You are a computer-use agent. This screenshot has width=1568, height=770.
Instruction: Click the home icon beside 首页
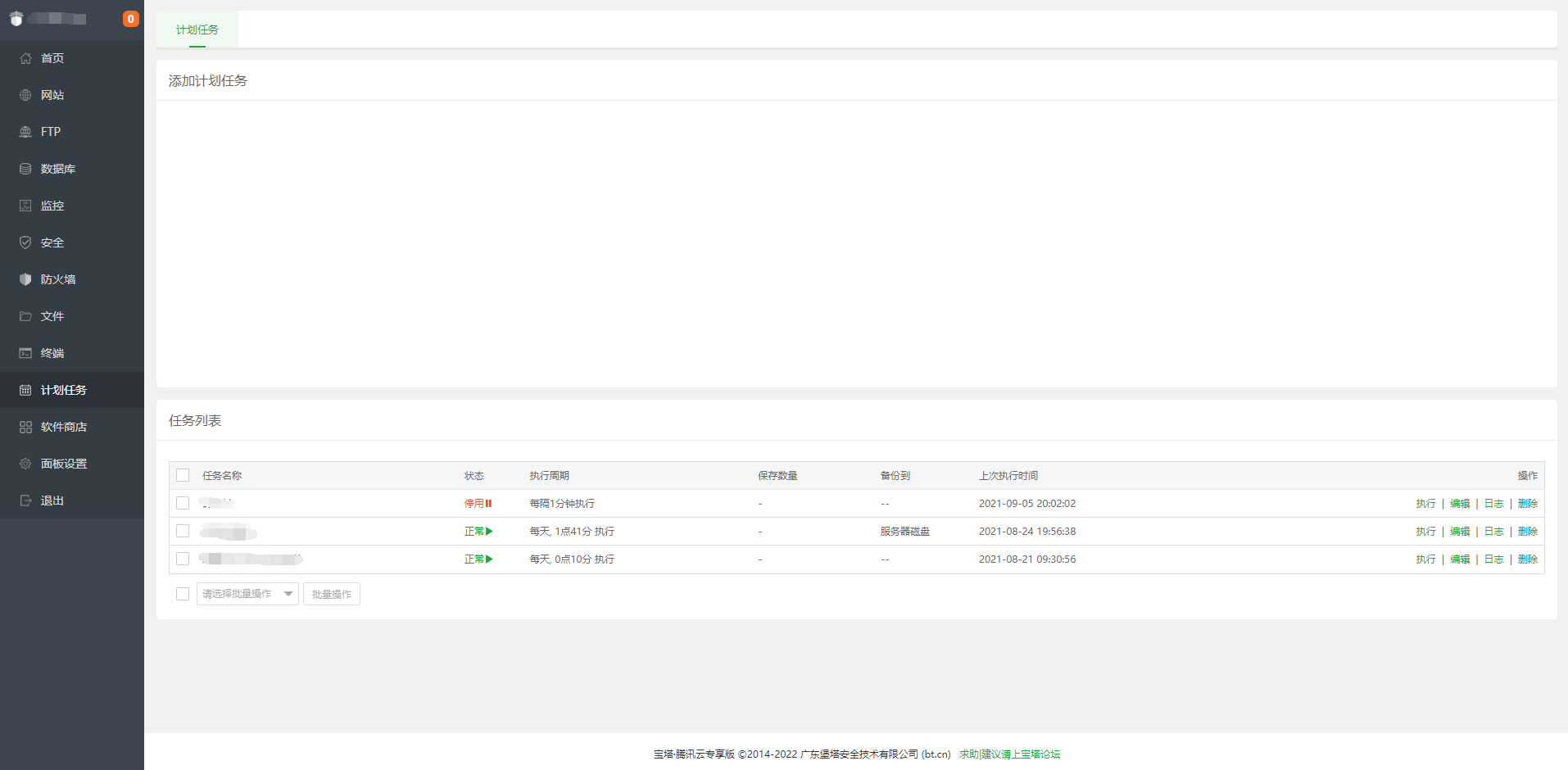(25, 58)
